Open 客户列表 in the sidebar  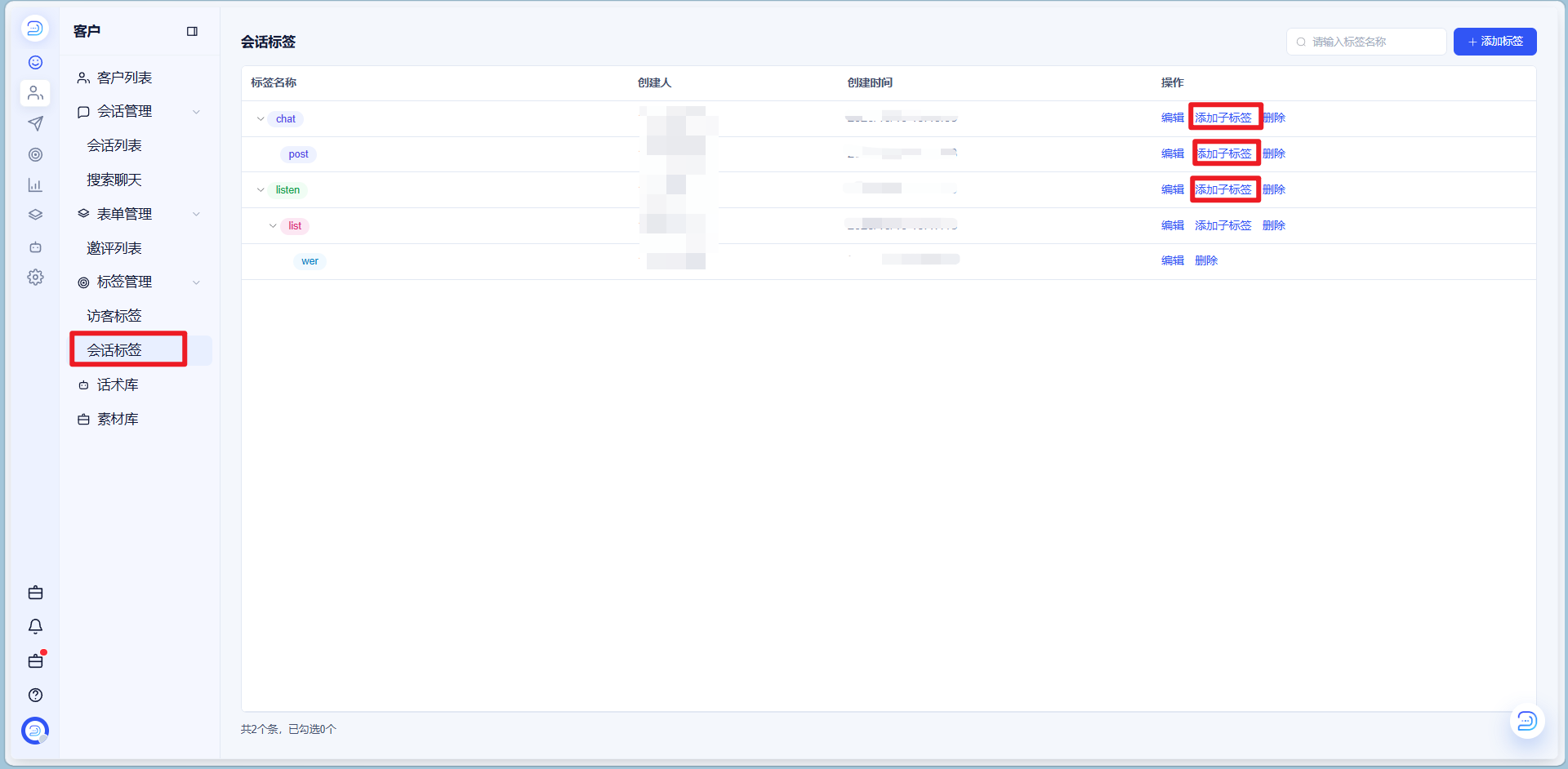pyautogui.click(x=124, y=78)
